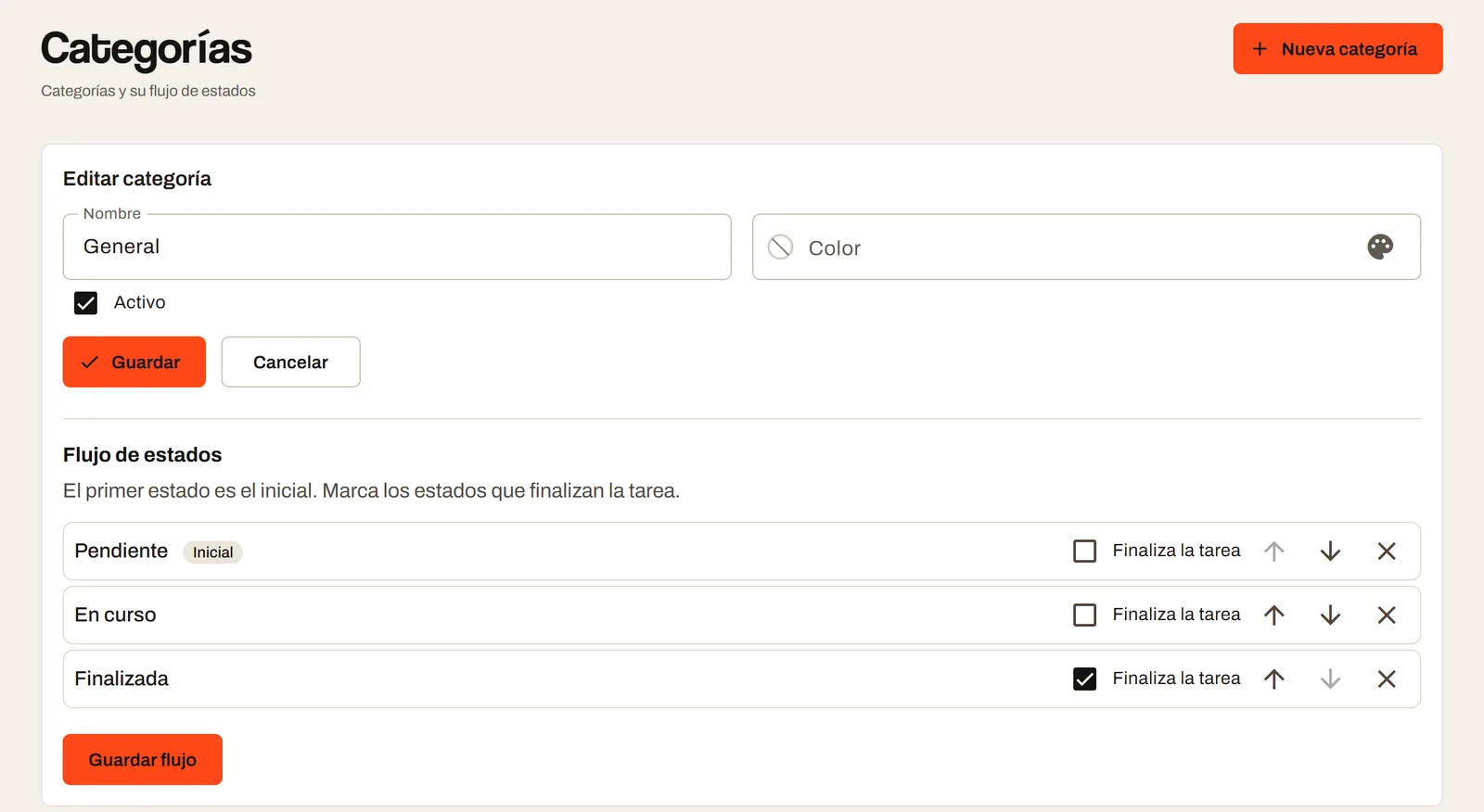Select the En curso state name
The width and height of the screenshot is (1484, 812).
pyautogui.click(x=115, y=615)
